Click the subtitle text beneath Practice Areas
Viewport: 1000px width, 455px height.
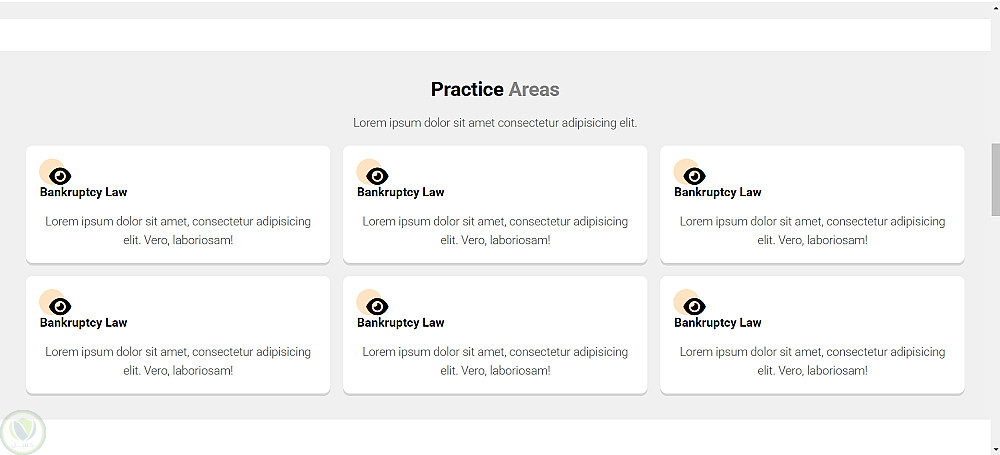click(x=495, y=123)
